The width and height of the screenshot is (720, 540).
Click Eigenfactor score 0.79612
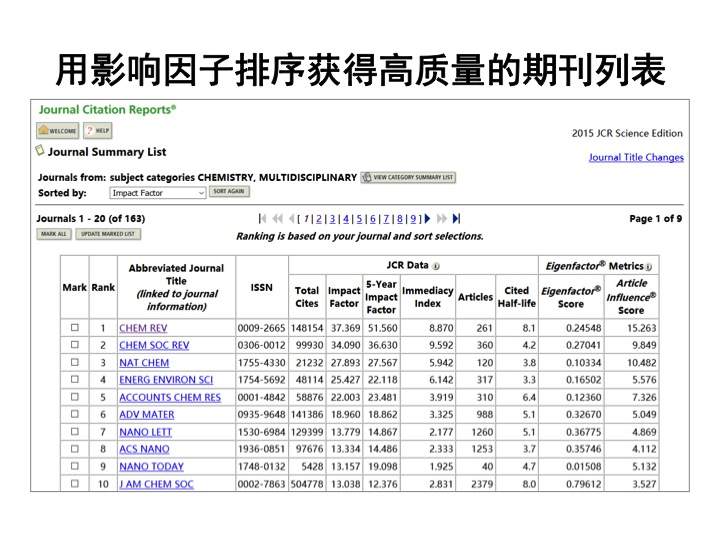coord(584,484)
